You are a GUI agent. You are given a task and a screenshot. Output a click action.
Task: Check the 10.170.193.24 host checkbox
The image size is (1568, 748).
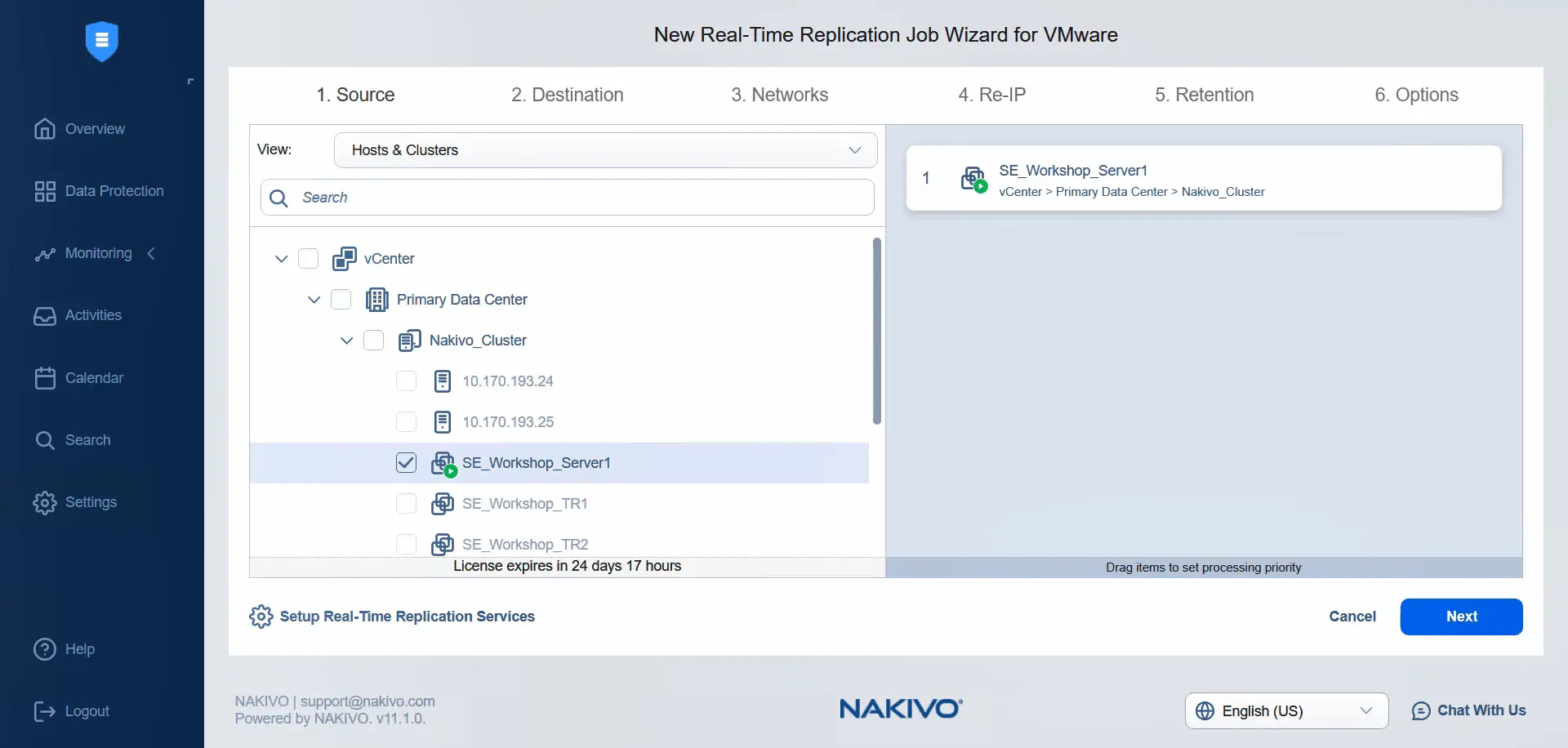(406, 381)
